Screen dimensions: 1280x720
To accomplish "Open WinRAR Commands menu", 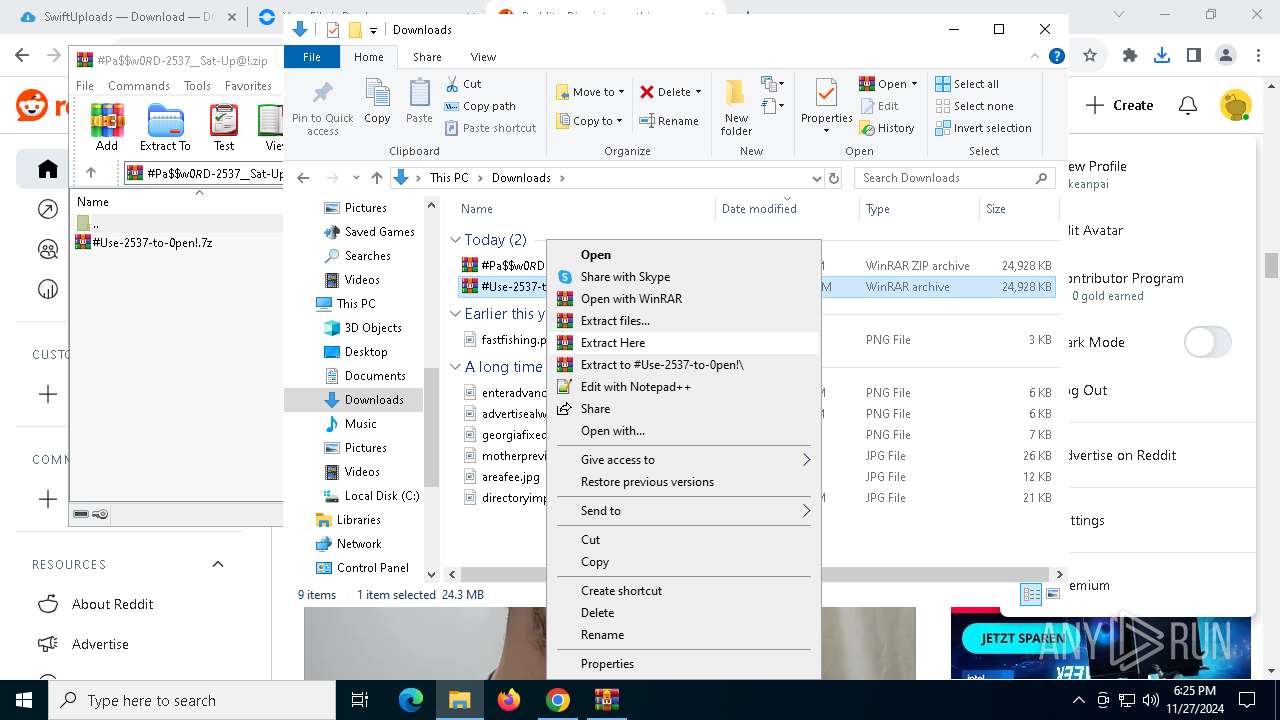I will click(x=139, y=86).
